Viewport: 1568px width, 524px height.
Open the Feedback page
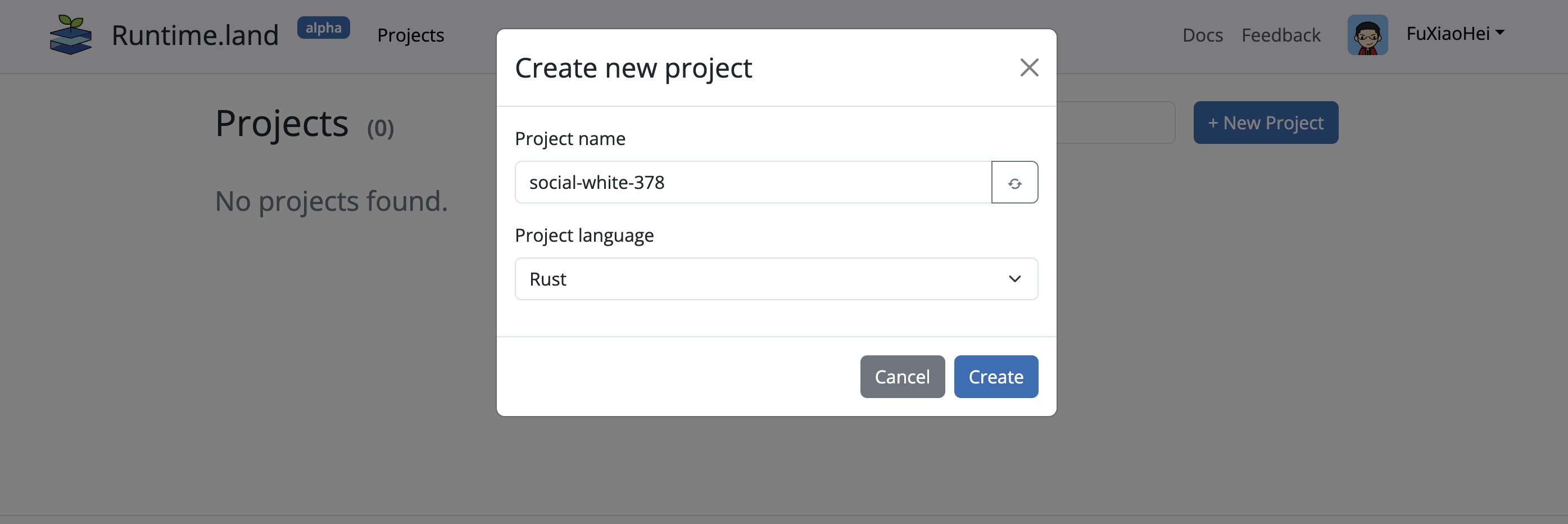(1281, 35)
